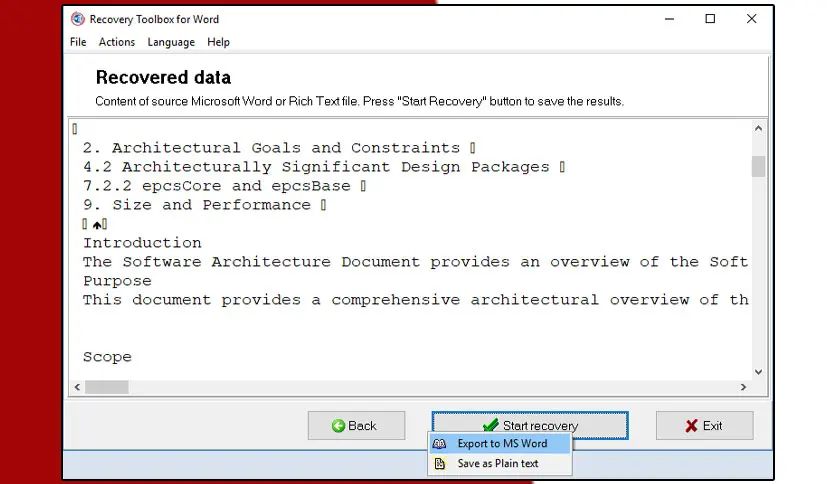Click the vertical scrollbar thumb
The width and height of the screenshot is (836, 484).
point(758,166)
